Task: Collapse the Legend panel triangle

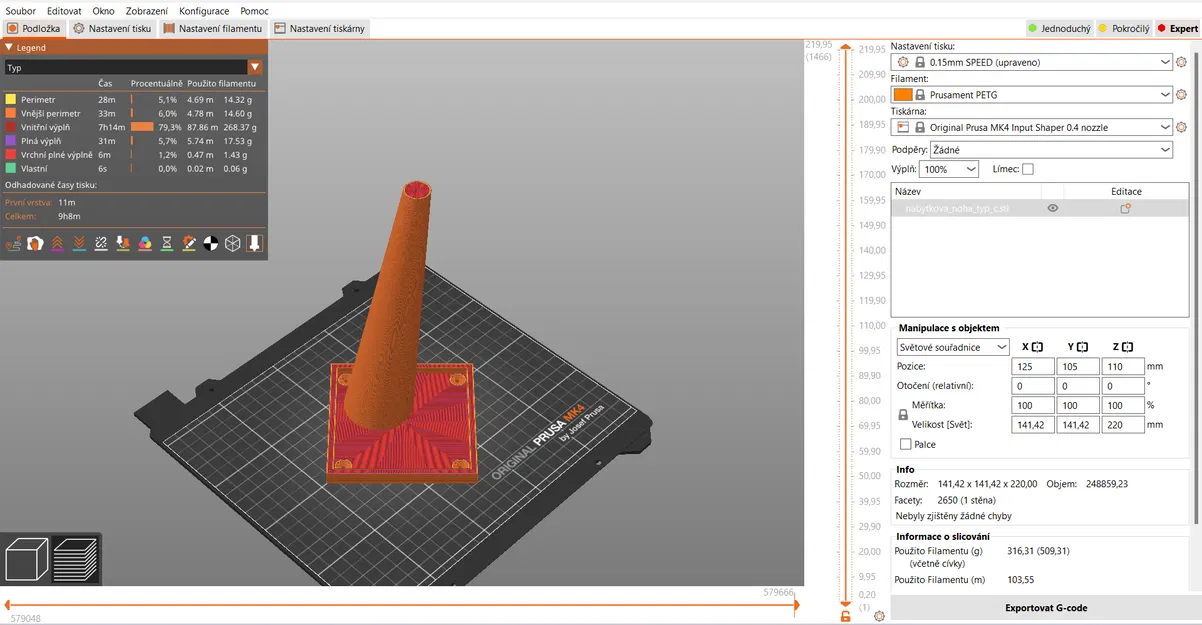Action: tap(9, 47)
